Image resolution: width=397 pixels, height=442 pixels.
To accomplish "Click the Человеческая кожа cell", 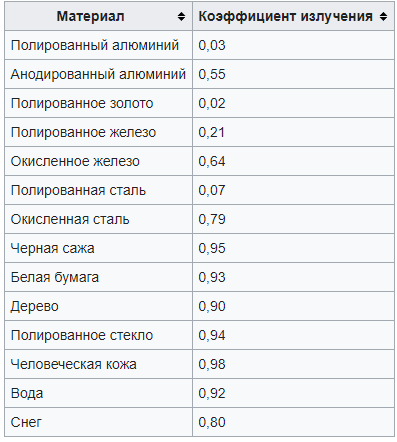I will click(x=98, y=364).
